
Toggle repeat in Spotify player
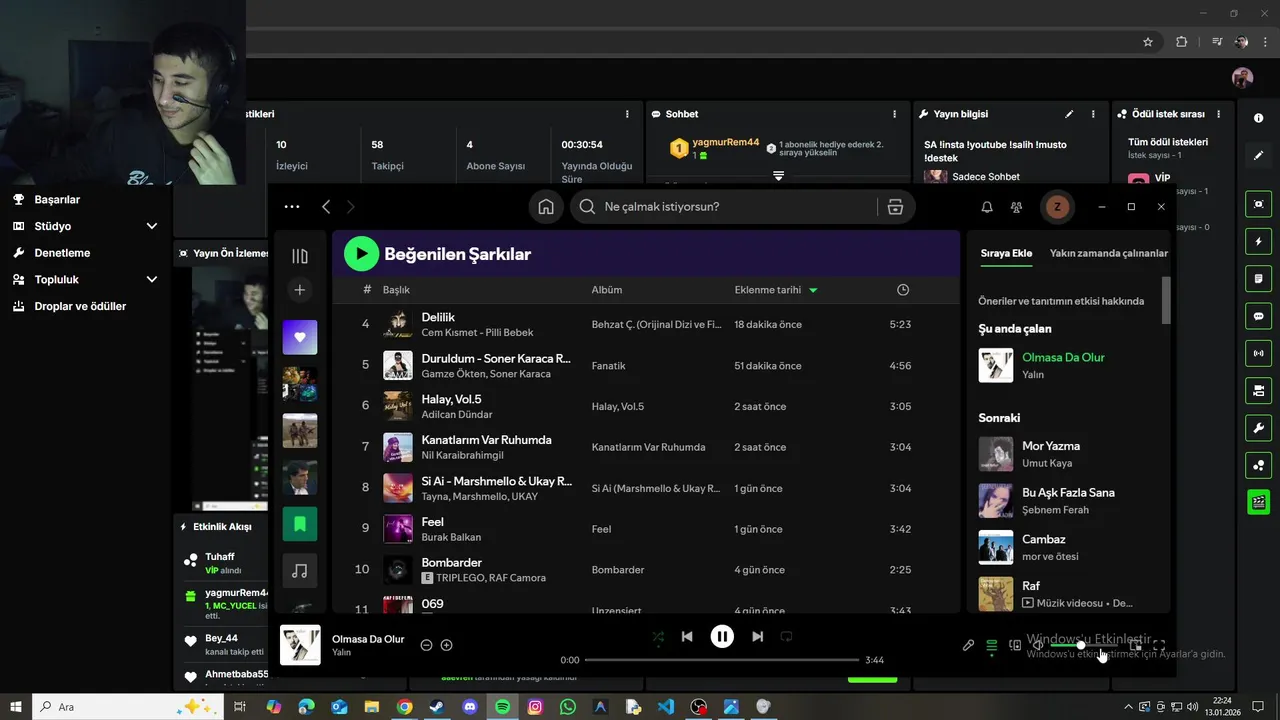point(786,636)
